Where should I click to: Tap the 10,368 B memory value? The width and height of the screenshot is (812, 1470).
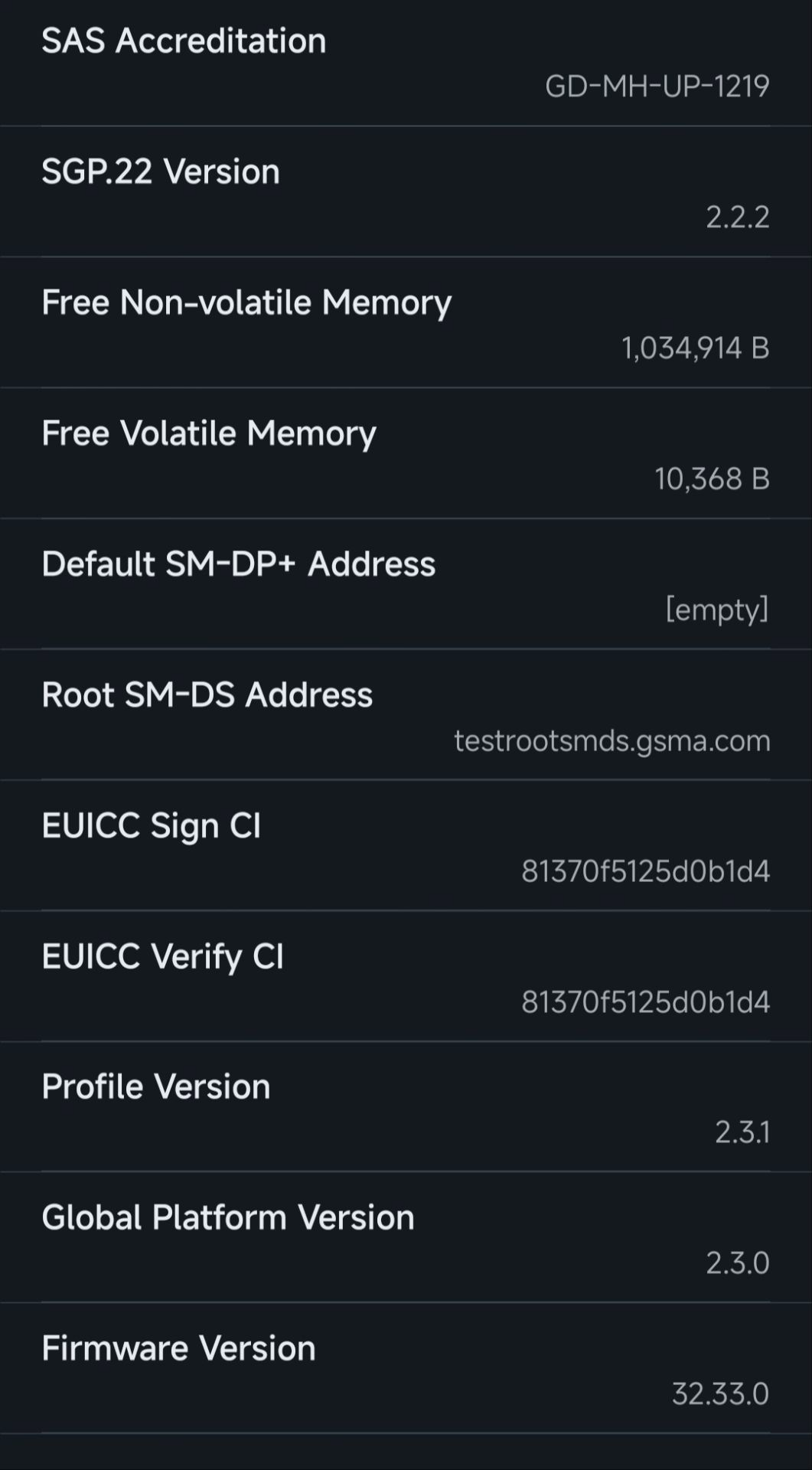click(x=712, y=479)
